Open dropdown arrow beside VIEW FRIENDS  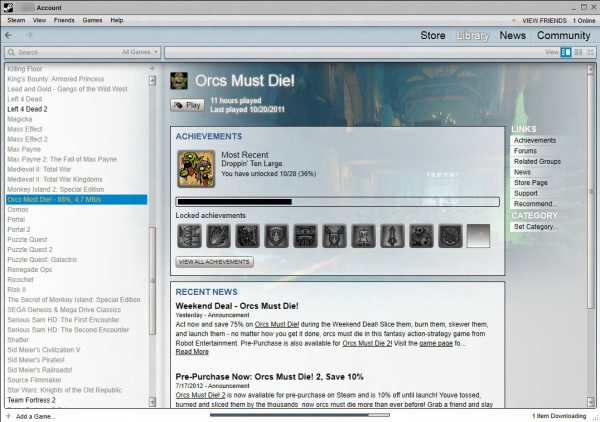tap(514, 20)
